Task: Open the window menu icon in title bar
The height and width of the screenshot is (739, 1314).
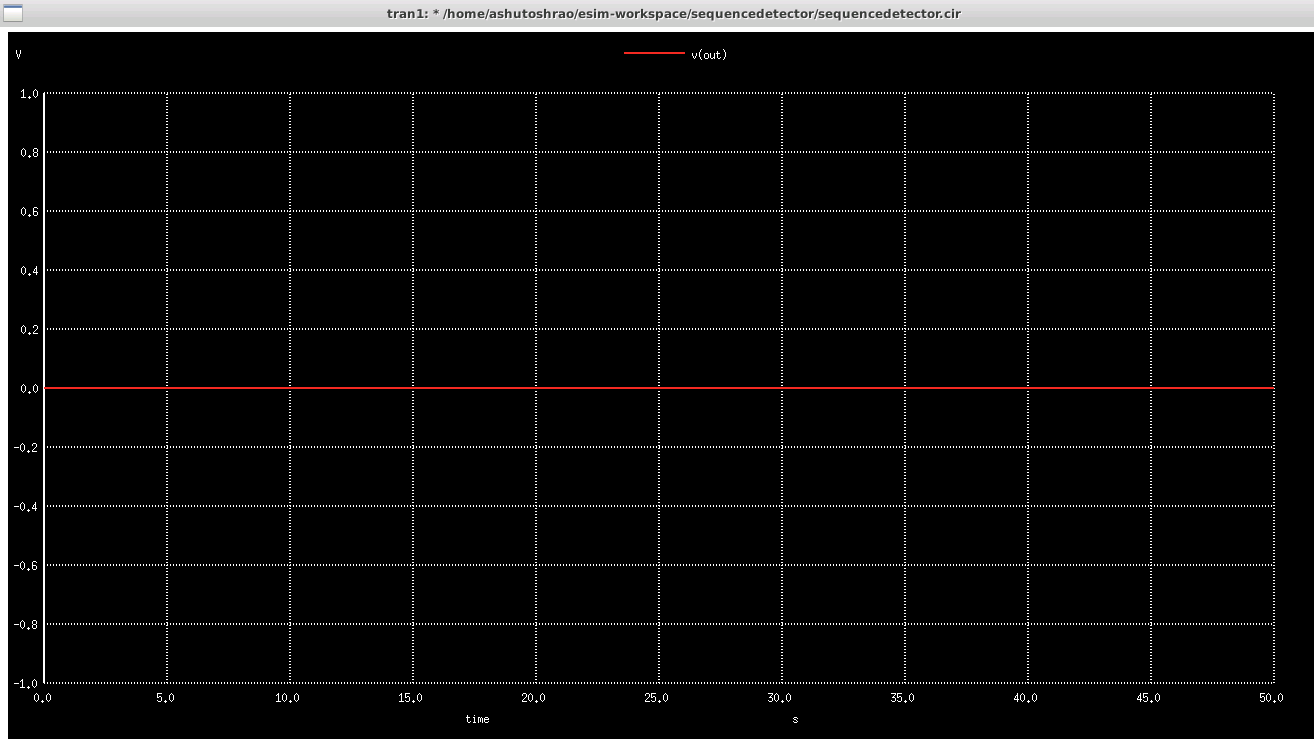Action: coord(11,14)
